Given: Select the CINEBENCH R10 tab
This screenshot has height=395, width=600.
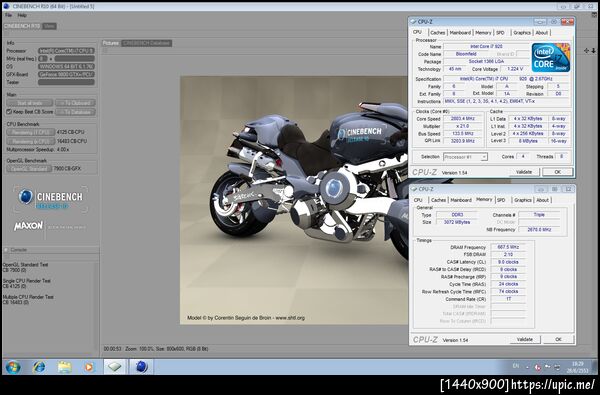Looking at the screenshot, I should coord(22,26).
